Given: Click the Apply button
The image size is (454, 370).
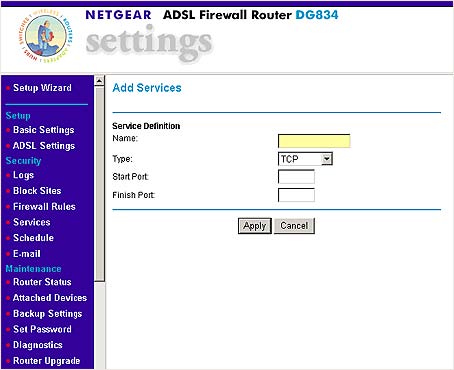Looking at the screenshot, I should click(x=255, y=226).
